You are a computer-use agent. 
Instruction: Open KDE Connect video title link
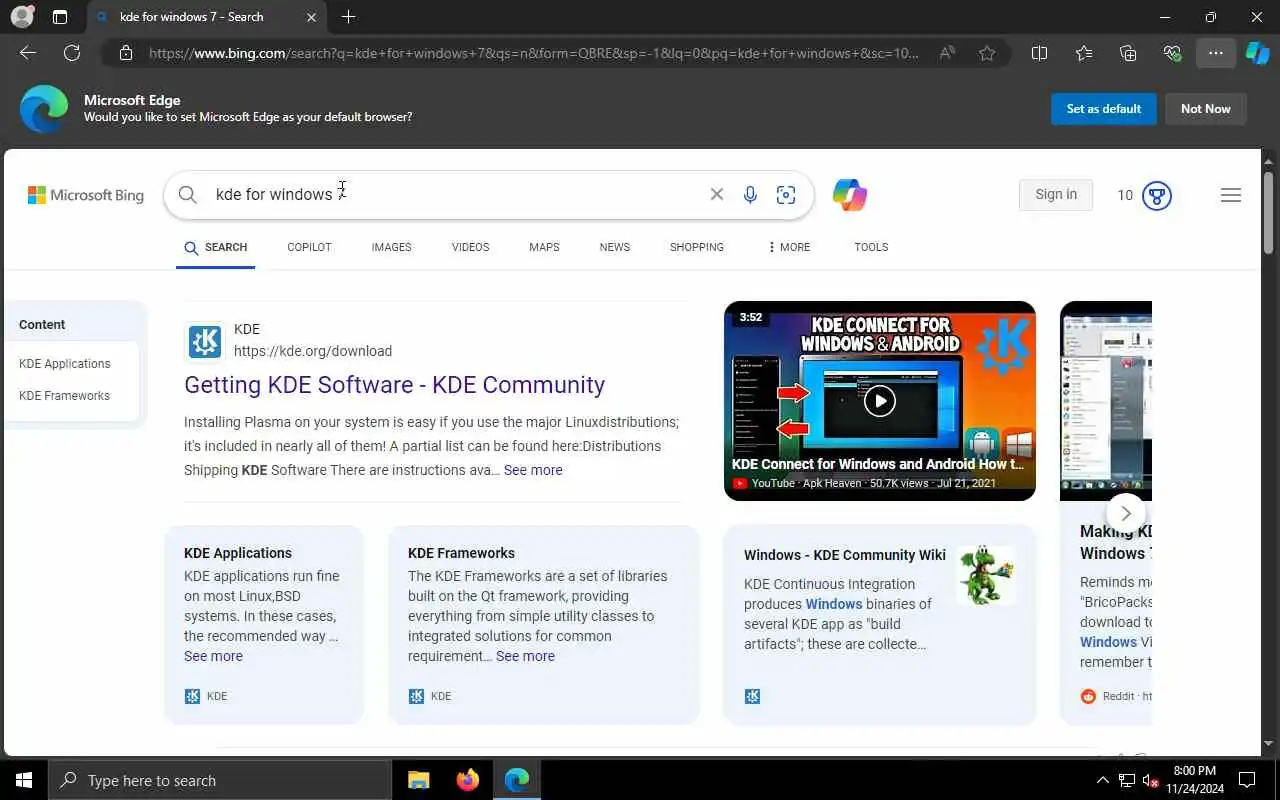pos(878,464)
